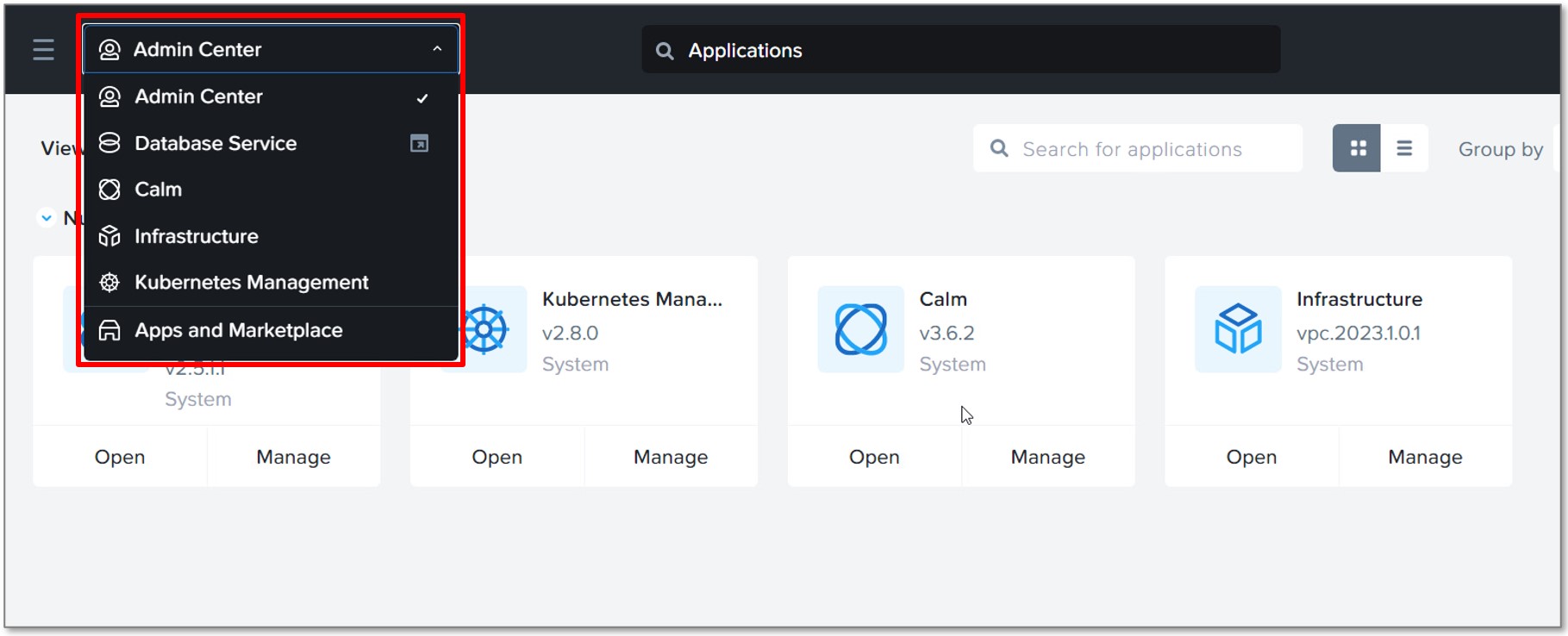Choose Infrastructure from the dropdown list
1568x636 pixels.
(x=271, y=236)
